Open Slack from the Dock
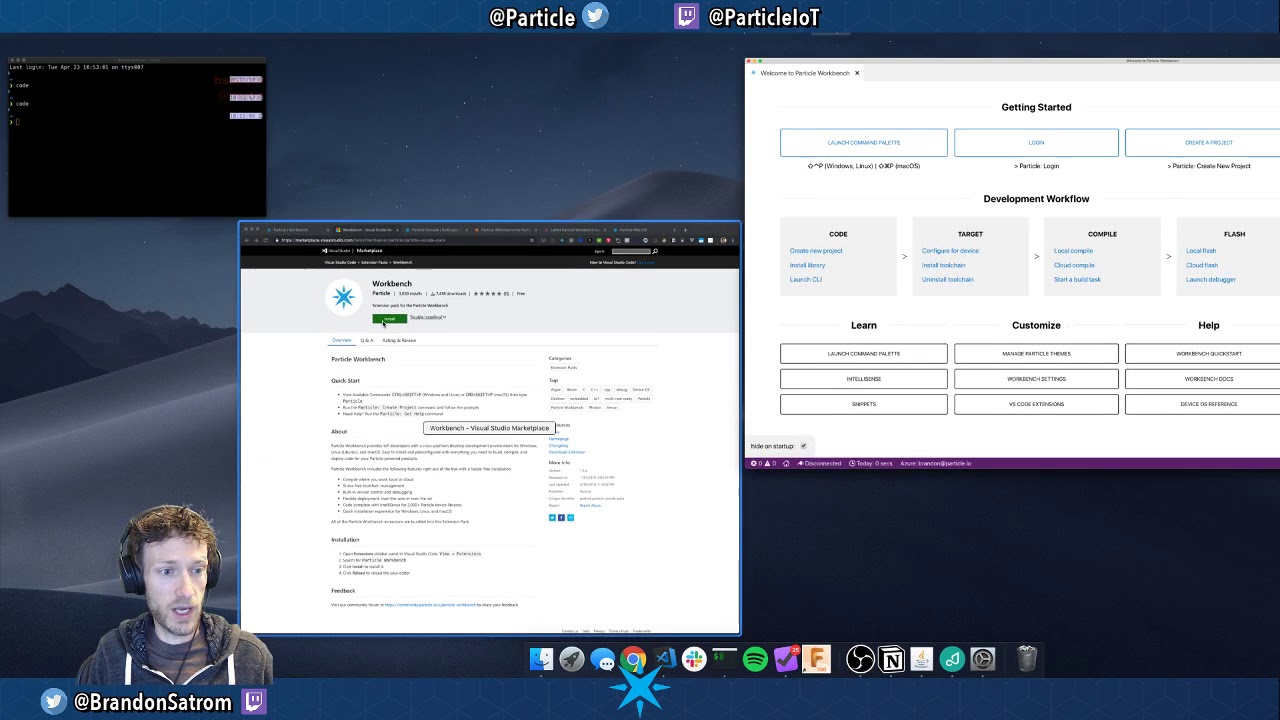The height and width of the screenshot is (720, 1280). click(694, 659)
